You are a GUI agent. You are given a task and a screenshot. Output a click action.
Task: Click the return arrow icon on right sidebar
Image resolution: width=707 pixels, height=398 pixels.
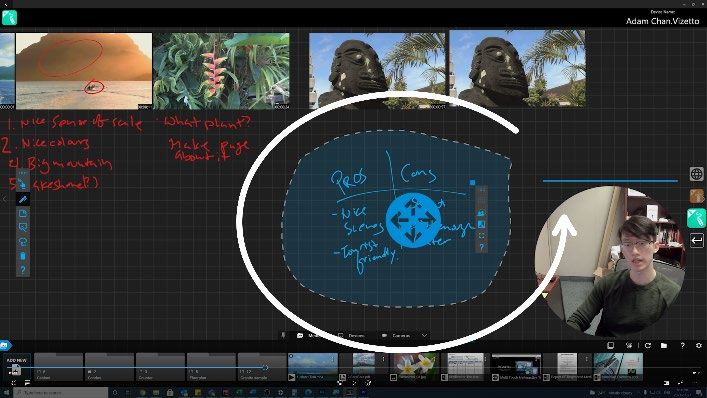[x=697, y=240]
